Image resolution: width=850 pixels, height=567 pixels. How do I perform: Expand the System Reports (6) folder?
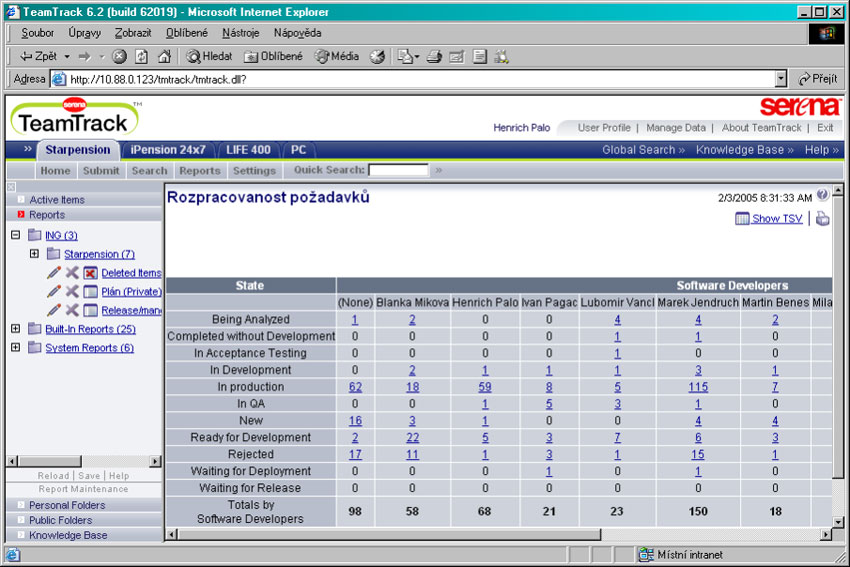coord(16,347)
